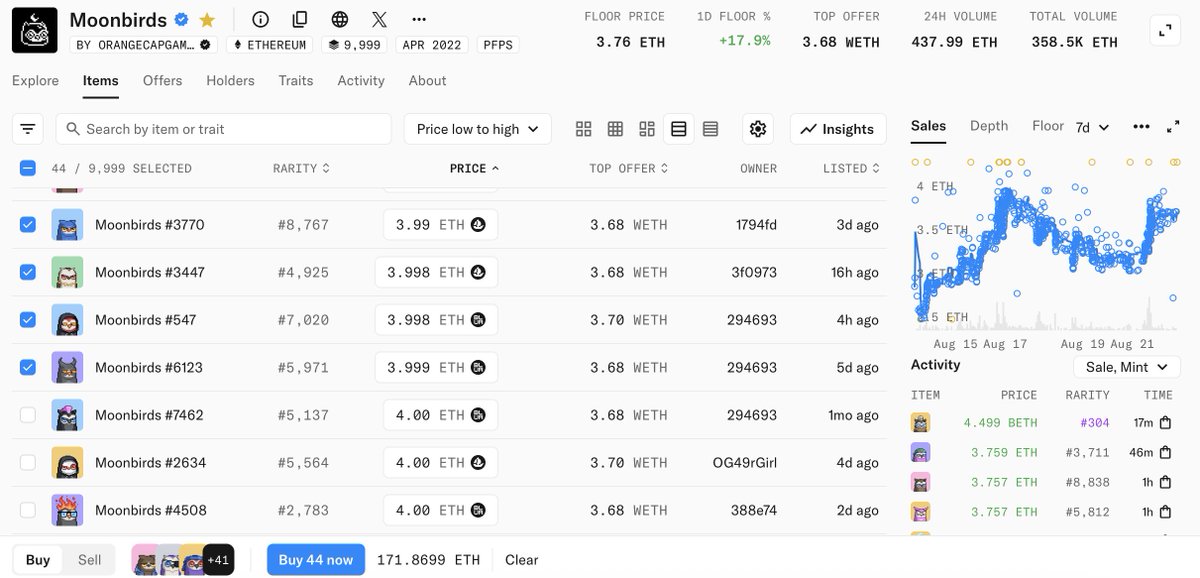1200x578 pixels.
Task: Sort by the Rarity column
Action: click(301, 168)
